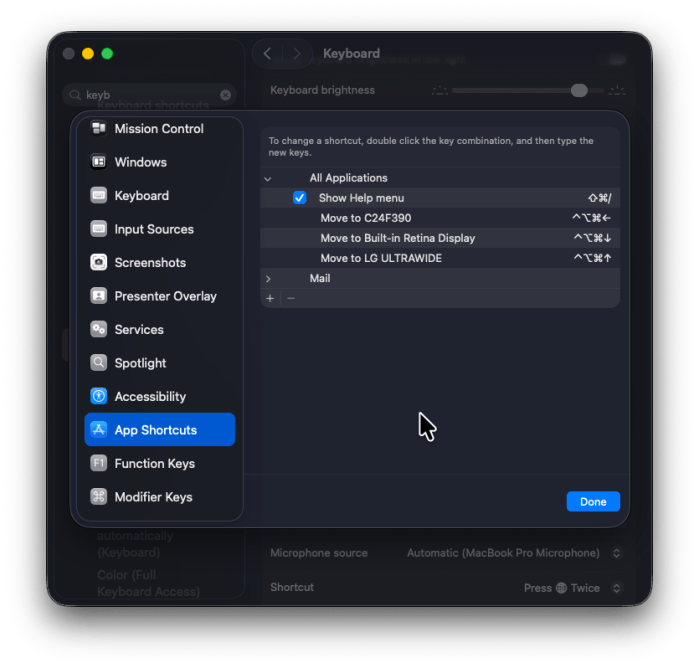Click the search field containing keyb
The height and width of the screenshot is (668, 699).
pos(150,95)
